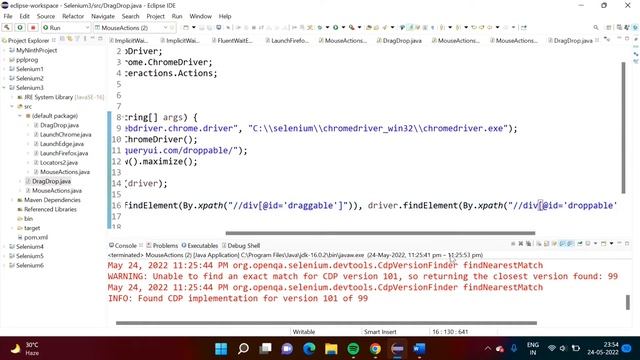Click the Writable status bar entry
Screen dimensions: 640x360
(304, 332)
